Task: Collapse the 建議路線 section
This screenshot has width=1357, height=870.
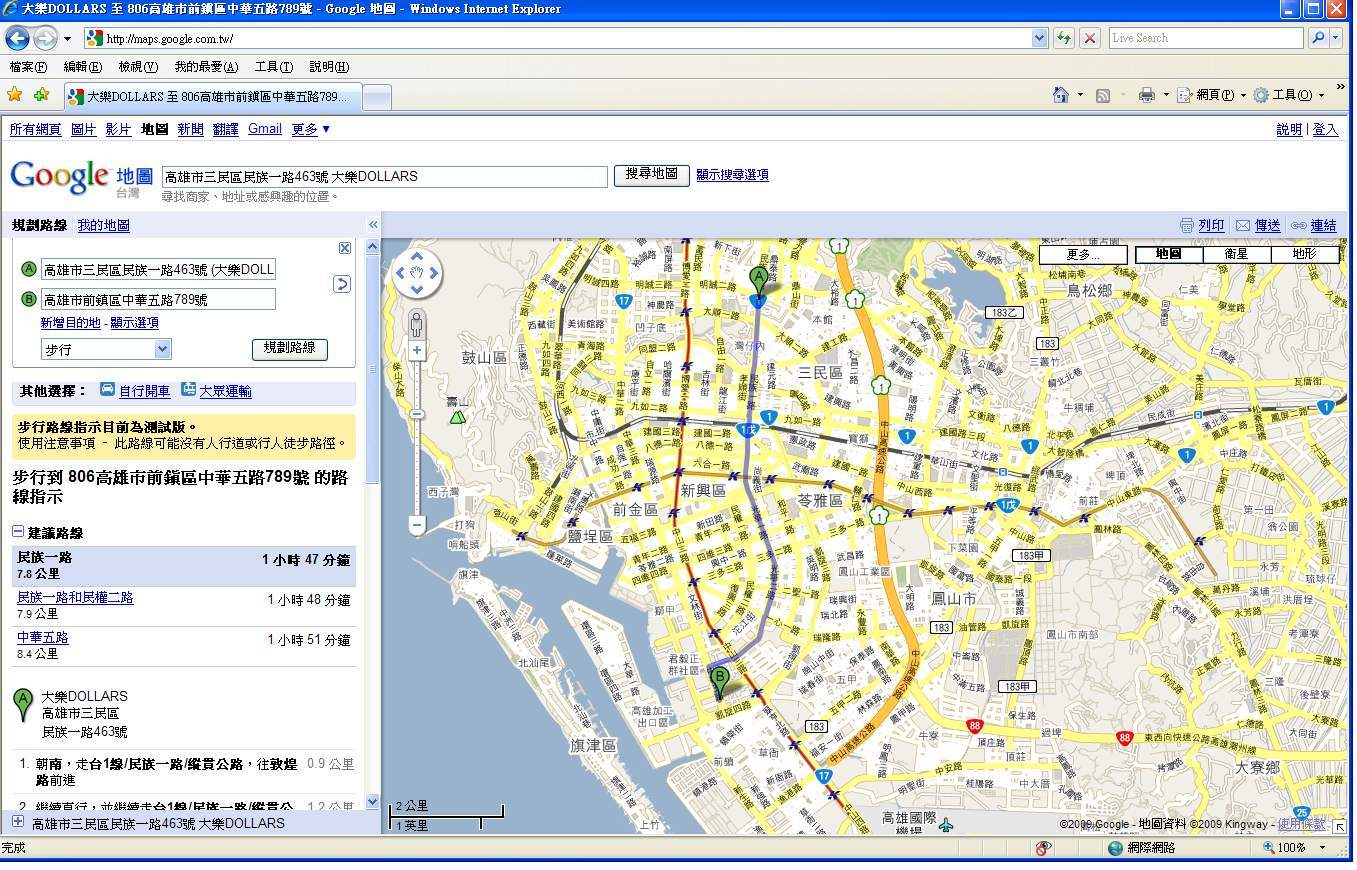Action: (18, 533)
